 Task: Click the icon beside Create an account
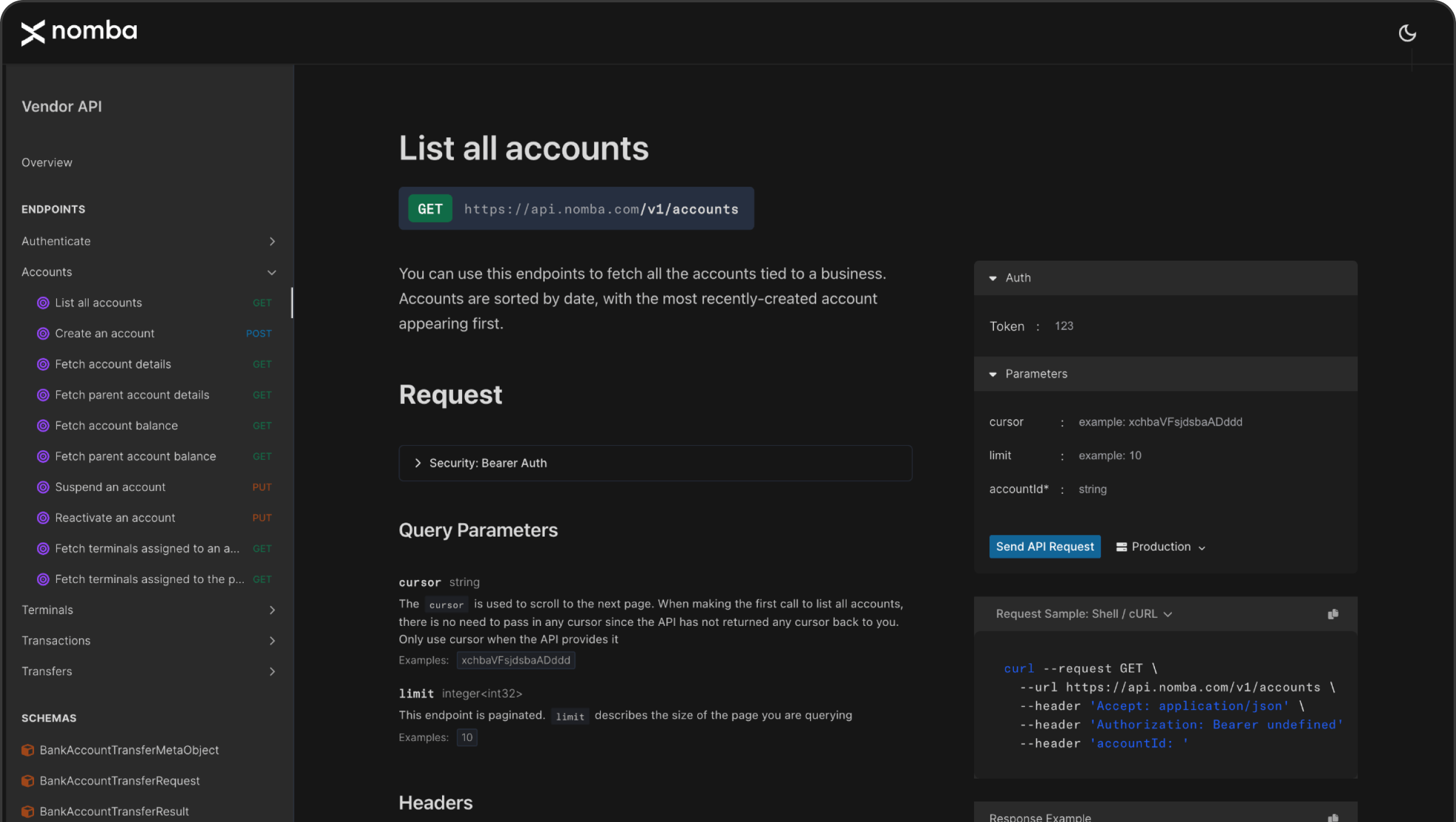43,333
